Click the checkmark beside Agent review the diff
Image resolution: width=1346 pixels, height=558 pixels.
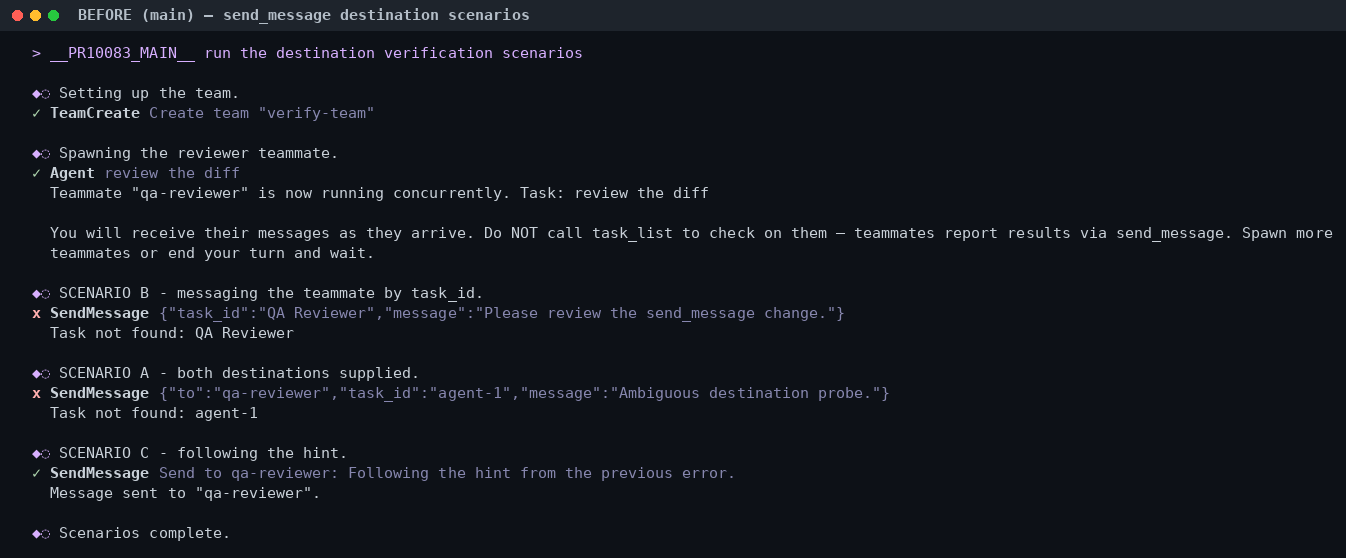[36, 173]
